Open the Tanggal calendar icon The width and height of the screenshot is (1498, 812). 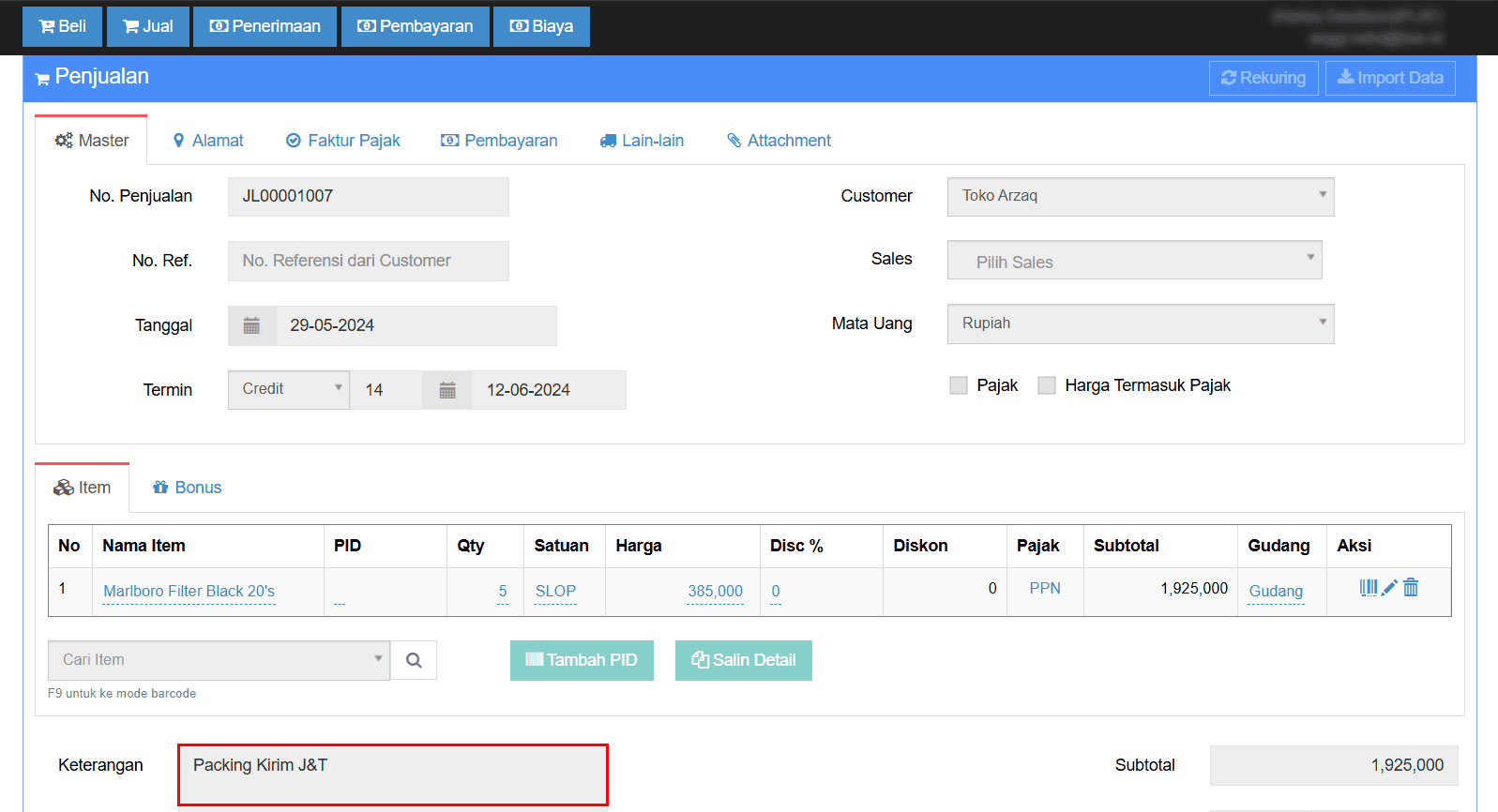point(251,325)
